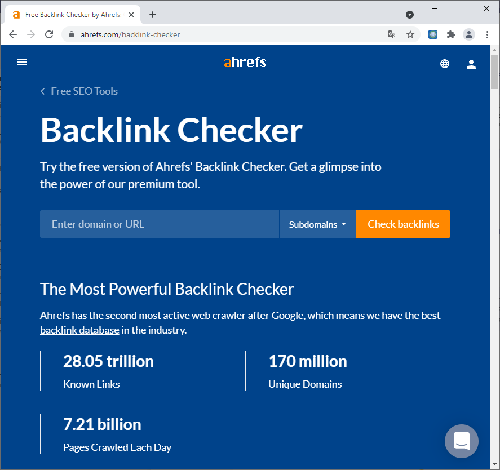
Task: Open the Chrome profile avatar
Action: point(469,34)
